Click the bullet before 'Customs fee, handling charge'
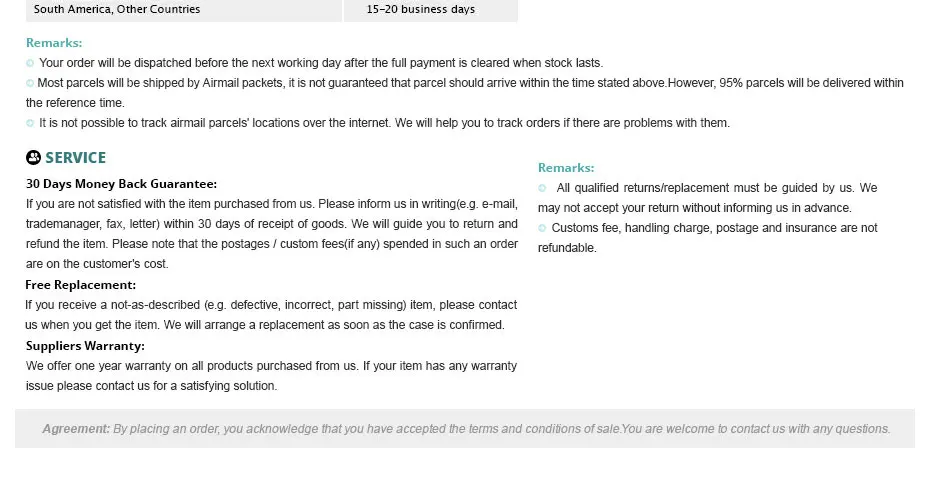Viewport: 930px width, 499px height. pyautogui.click(x=542, y=228)
